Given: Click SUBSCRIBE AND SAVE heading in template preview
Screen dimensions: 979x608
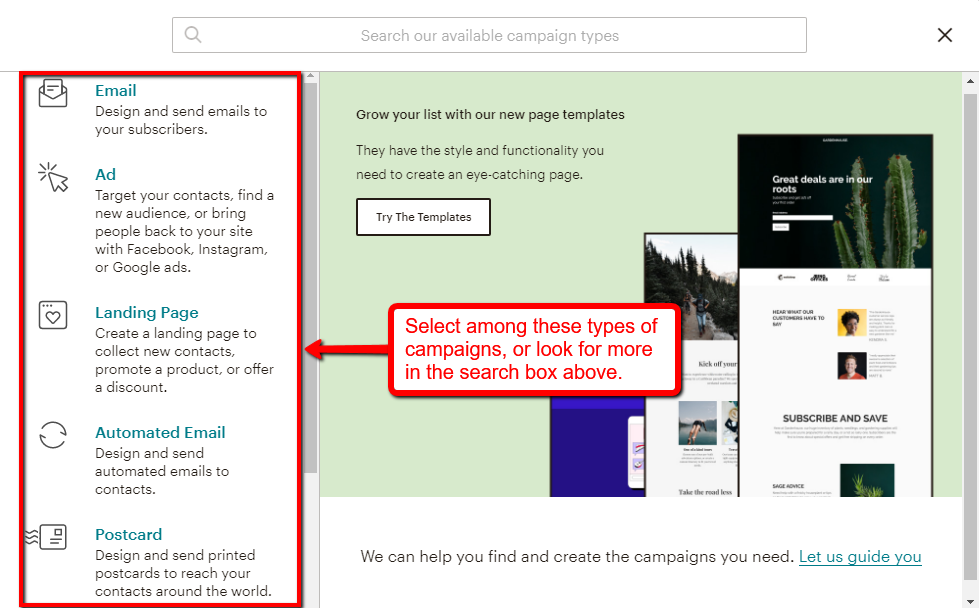Looking at the screenshot, I should click(835, 418).
